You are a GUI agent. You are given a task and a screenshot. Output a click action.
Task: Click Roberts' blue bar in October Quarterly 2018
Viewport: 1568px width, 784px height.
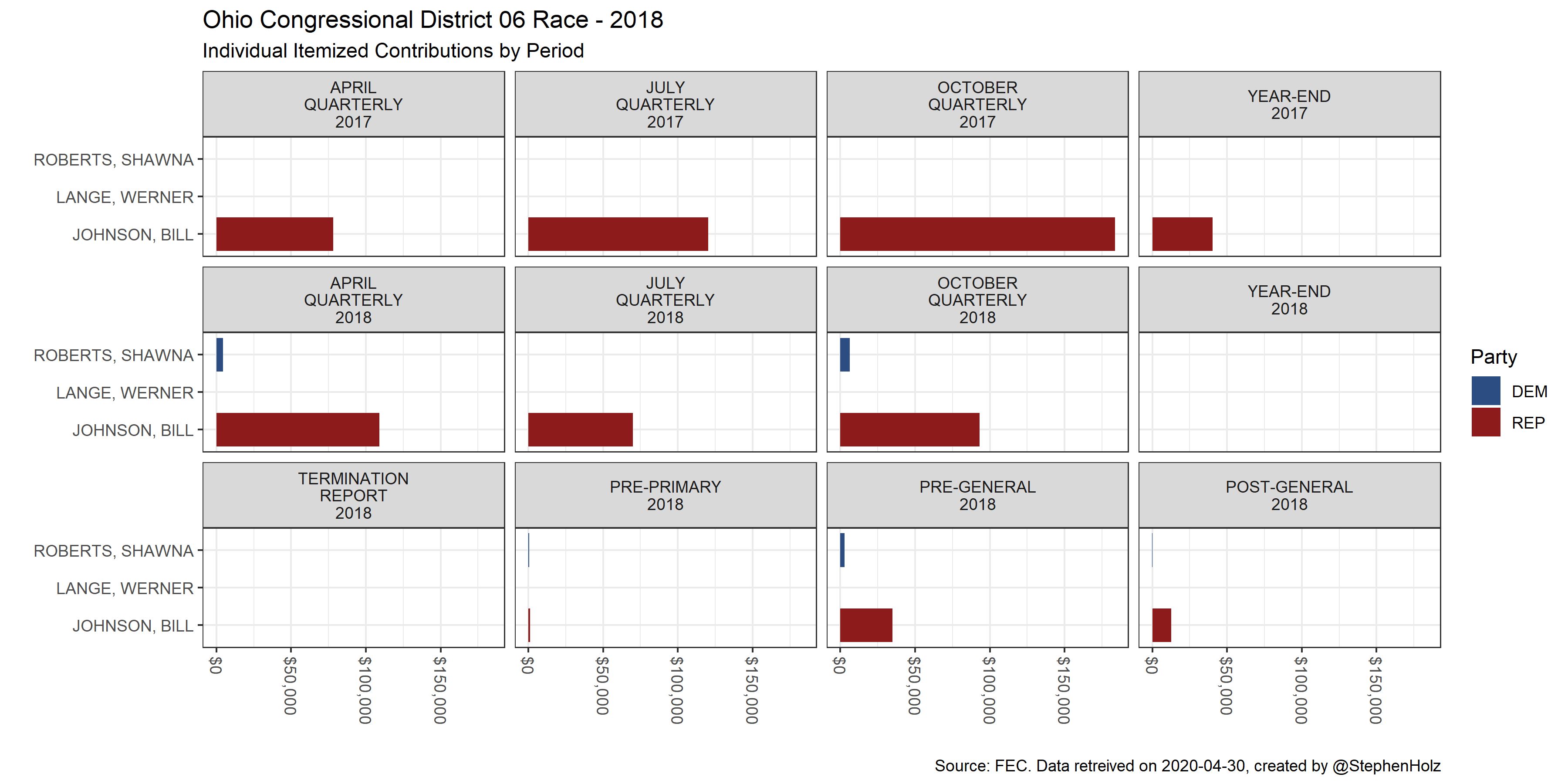845,355
